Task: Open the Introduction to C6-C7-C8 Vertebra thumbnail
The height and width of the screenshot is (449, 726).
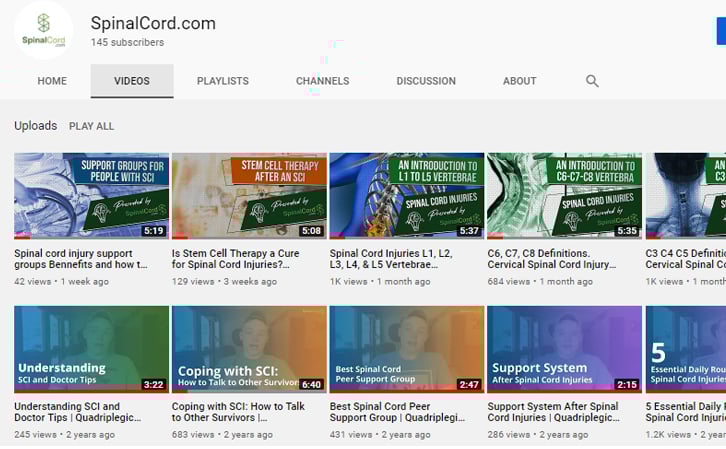Action: 564,196
